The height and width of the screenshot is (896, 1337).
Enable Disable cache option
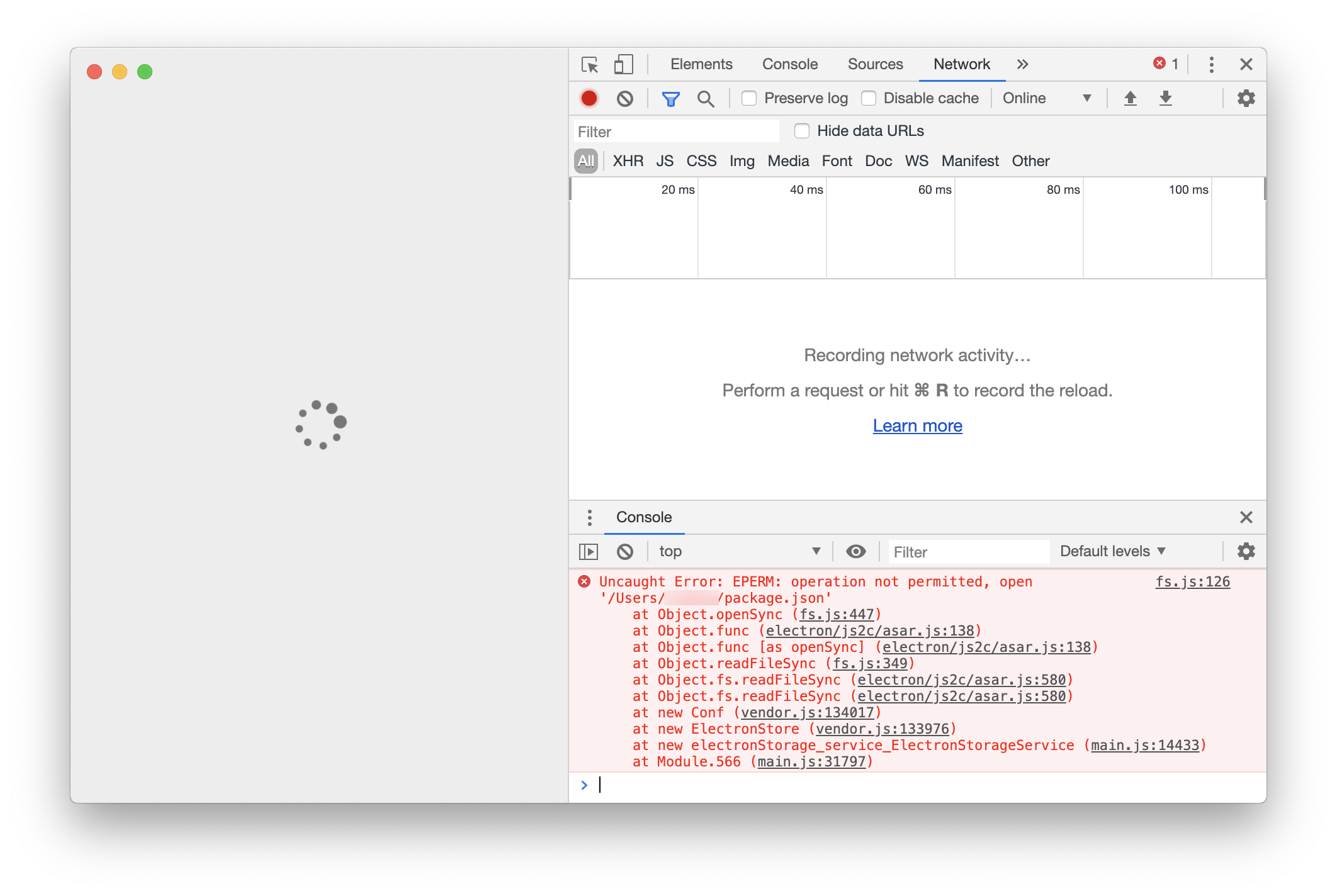pos(869,98)
